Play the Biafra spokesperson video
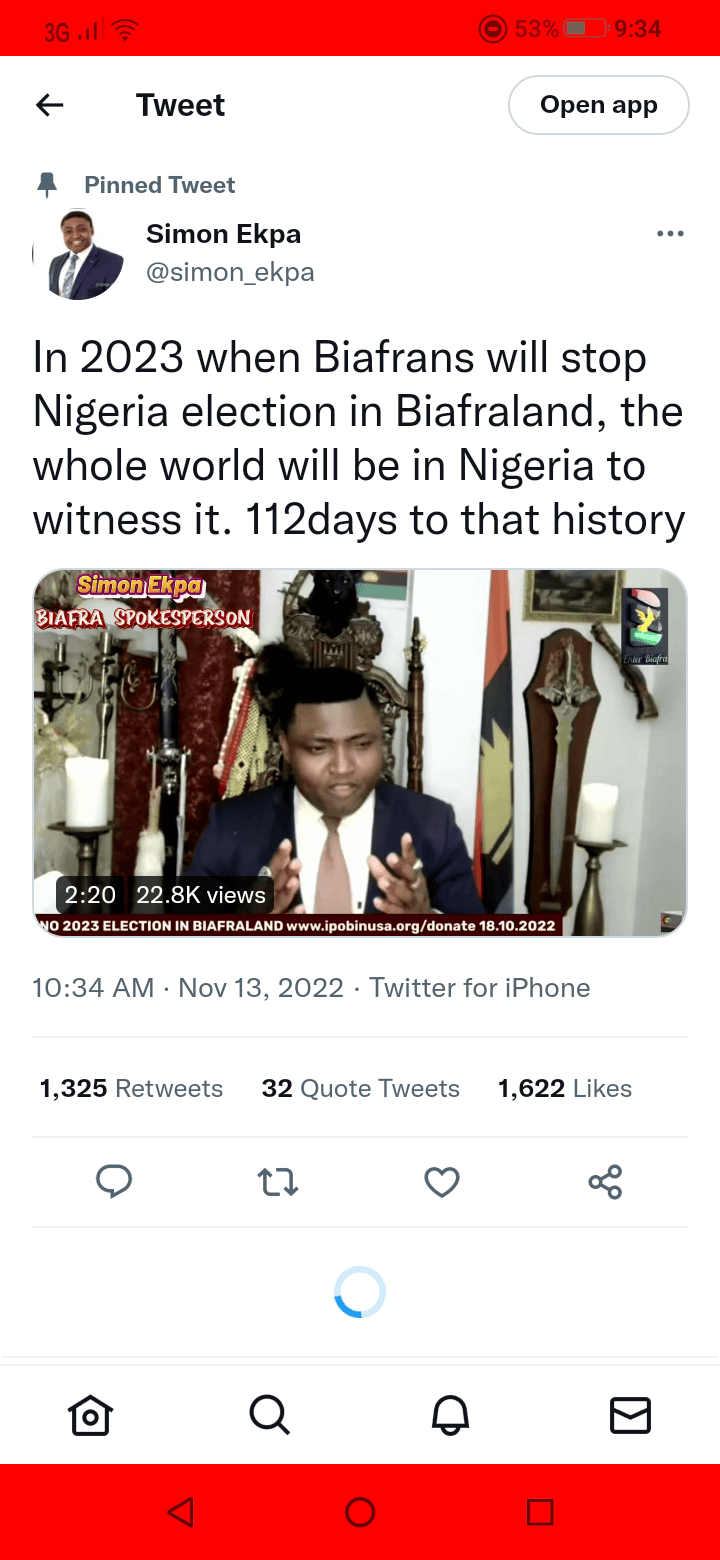 click(360, 753)
